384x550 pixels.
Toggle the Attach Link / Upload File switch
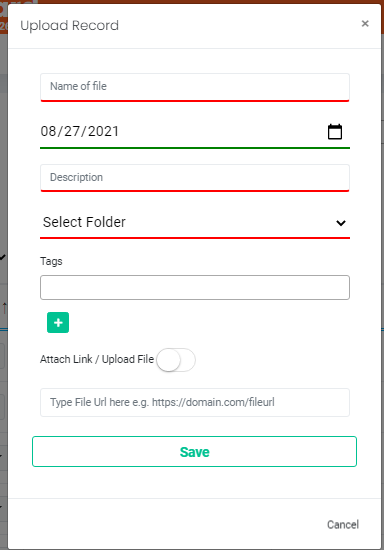point(176,360)
